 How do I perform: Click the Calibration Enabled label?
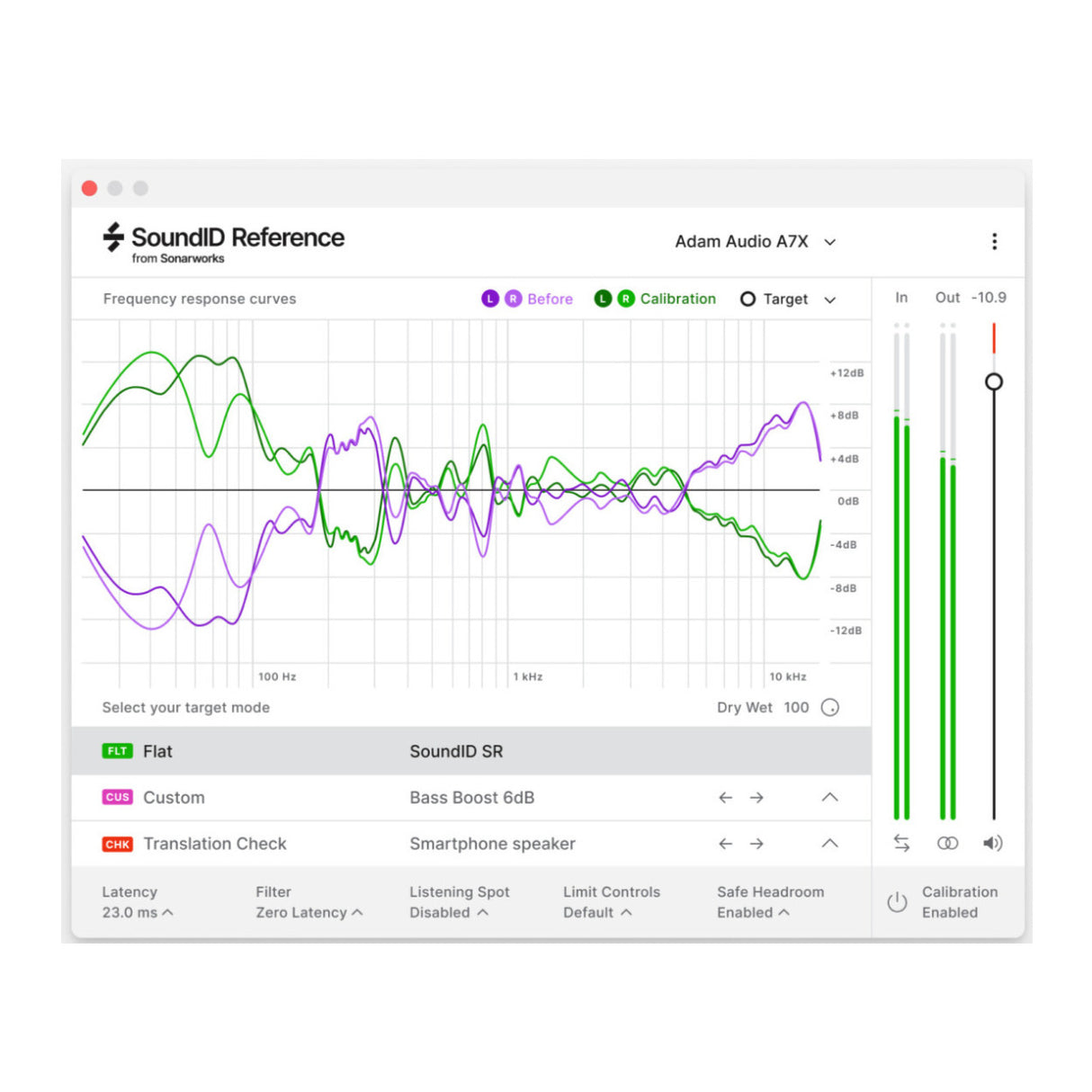(x=960, y=902)
